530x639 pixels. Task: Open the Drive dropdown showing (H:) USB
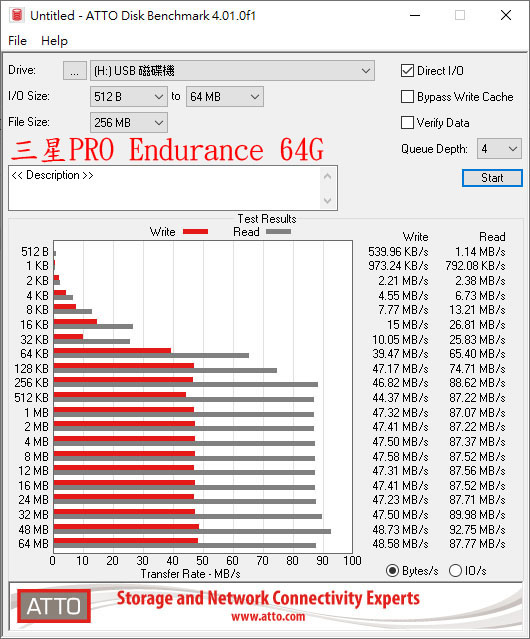232,71
